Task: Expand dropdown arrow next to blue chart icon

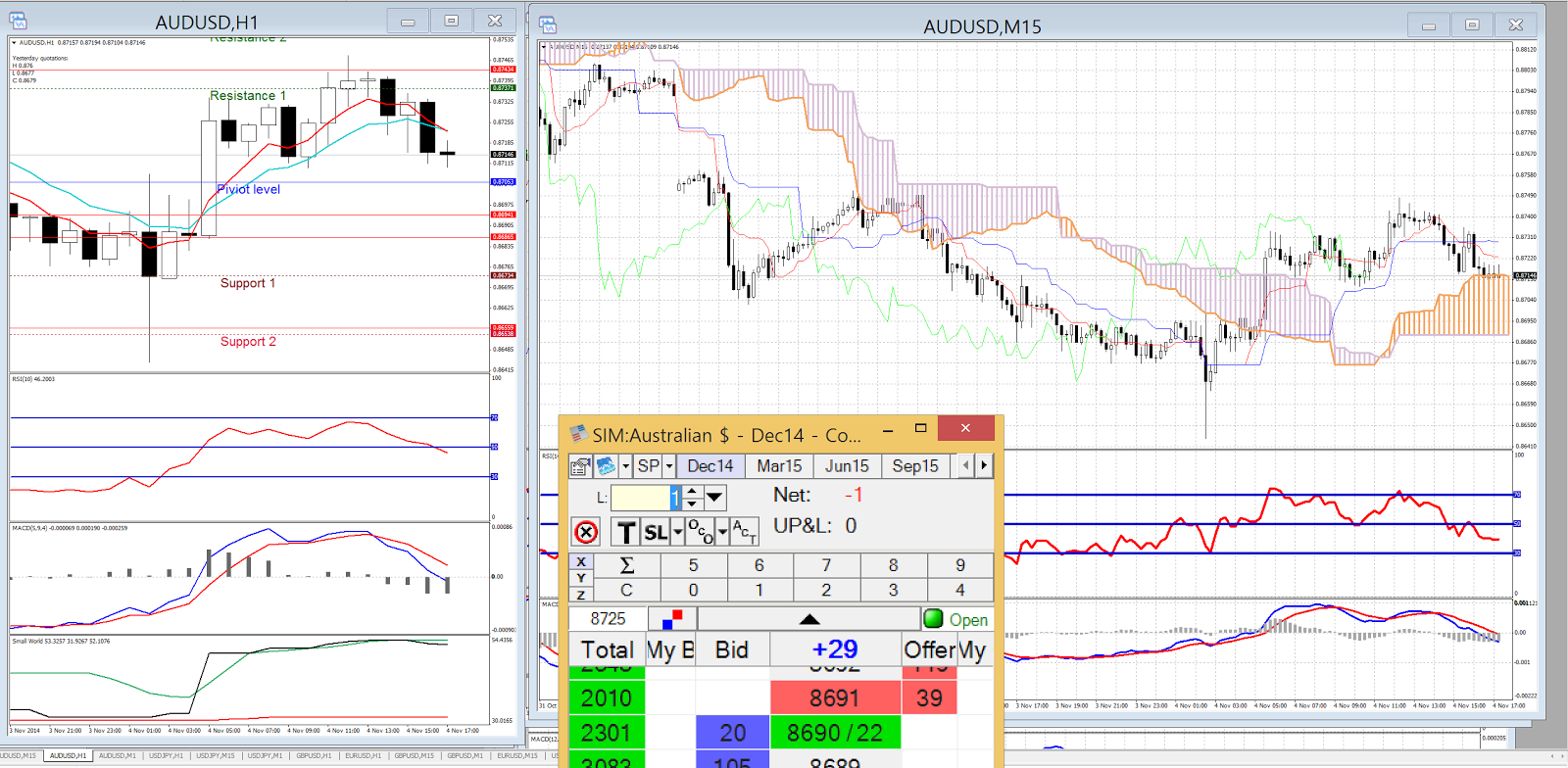Action: coord(625,466)
